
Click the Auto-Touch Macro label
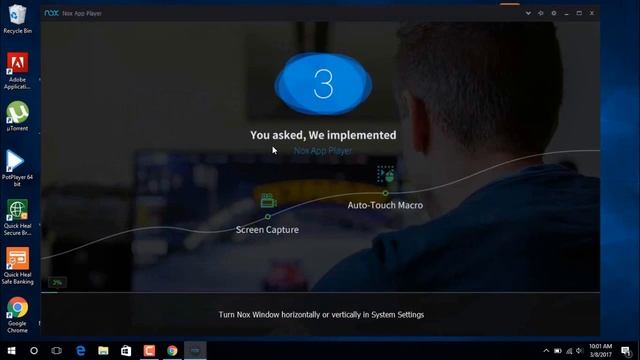point(385,205)
